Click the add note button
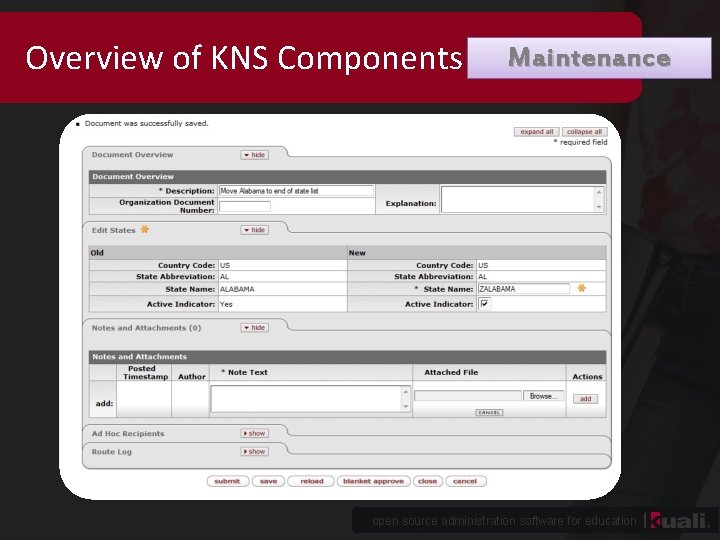 click(x=585, y=399)
